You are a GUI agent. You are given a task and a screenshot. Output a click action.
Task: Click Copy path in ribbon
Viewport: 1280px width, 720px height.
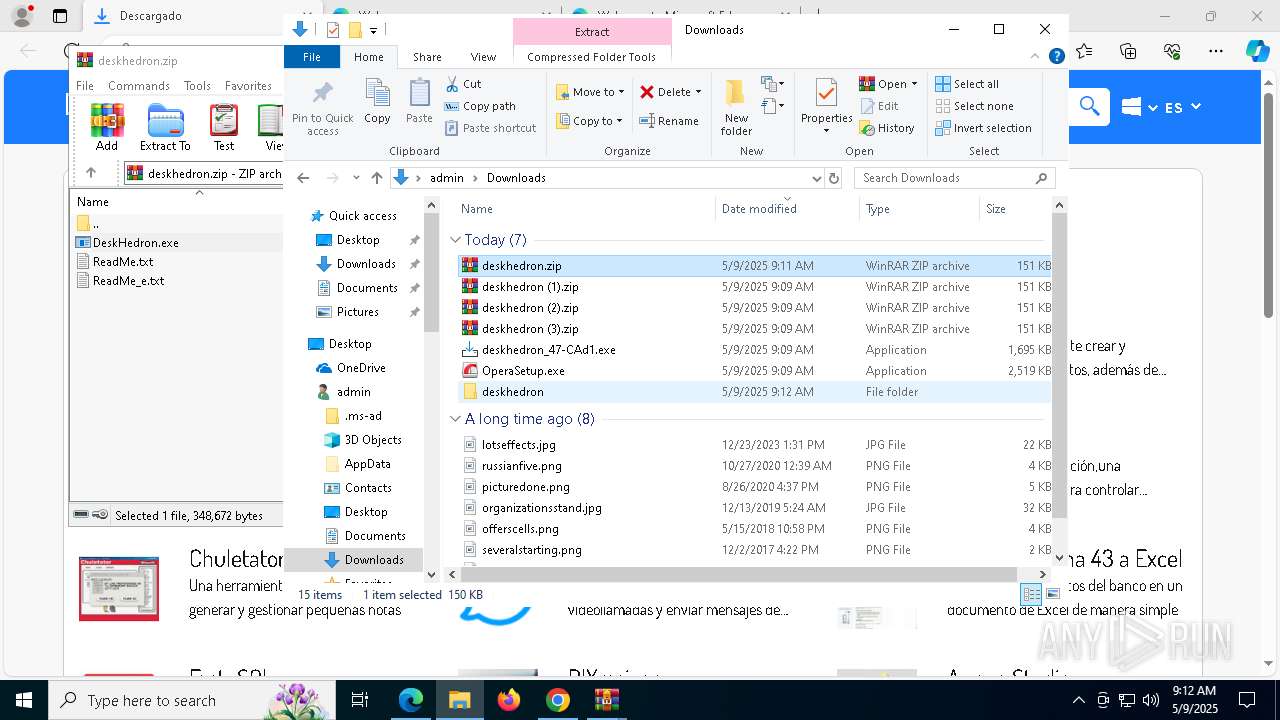coord(480,106)
